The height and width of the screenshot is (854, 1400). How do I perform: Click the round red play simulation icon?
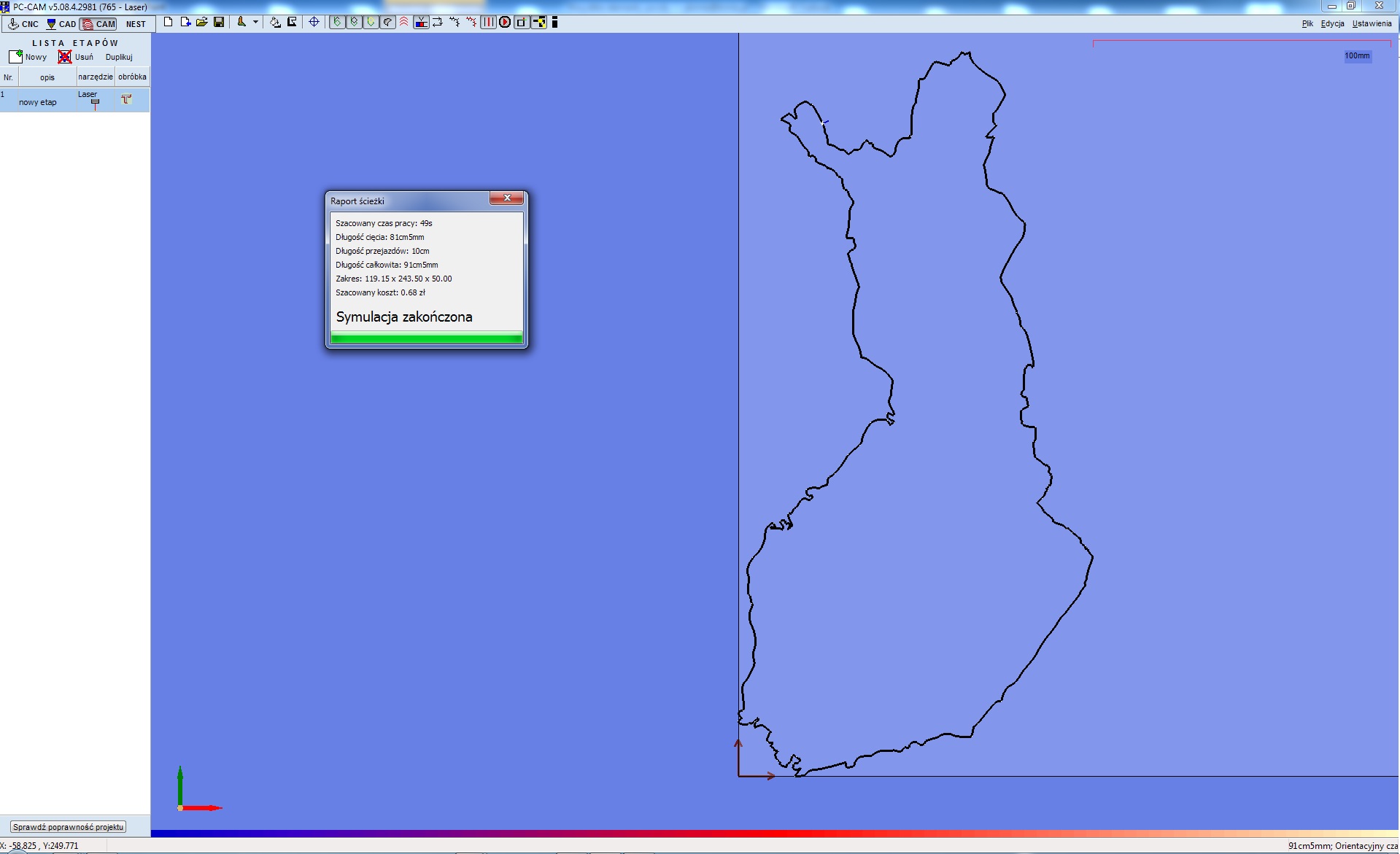505,22
